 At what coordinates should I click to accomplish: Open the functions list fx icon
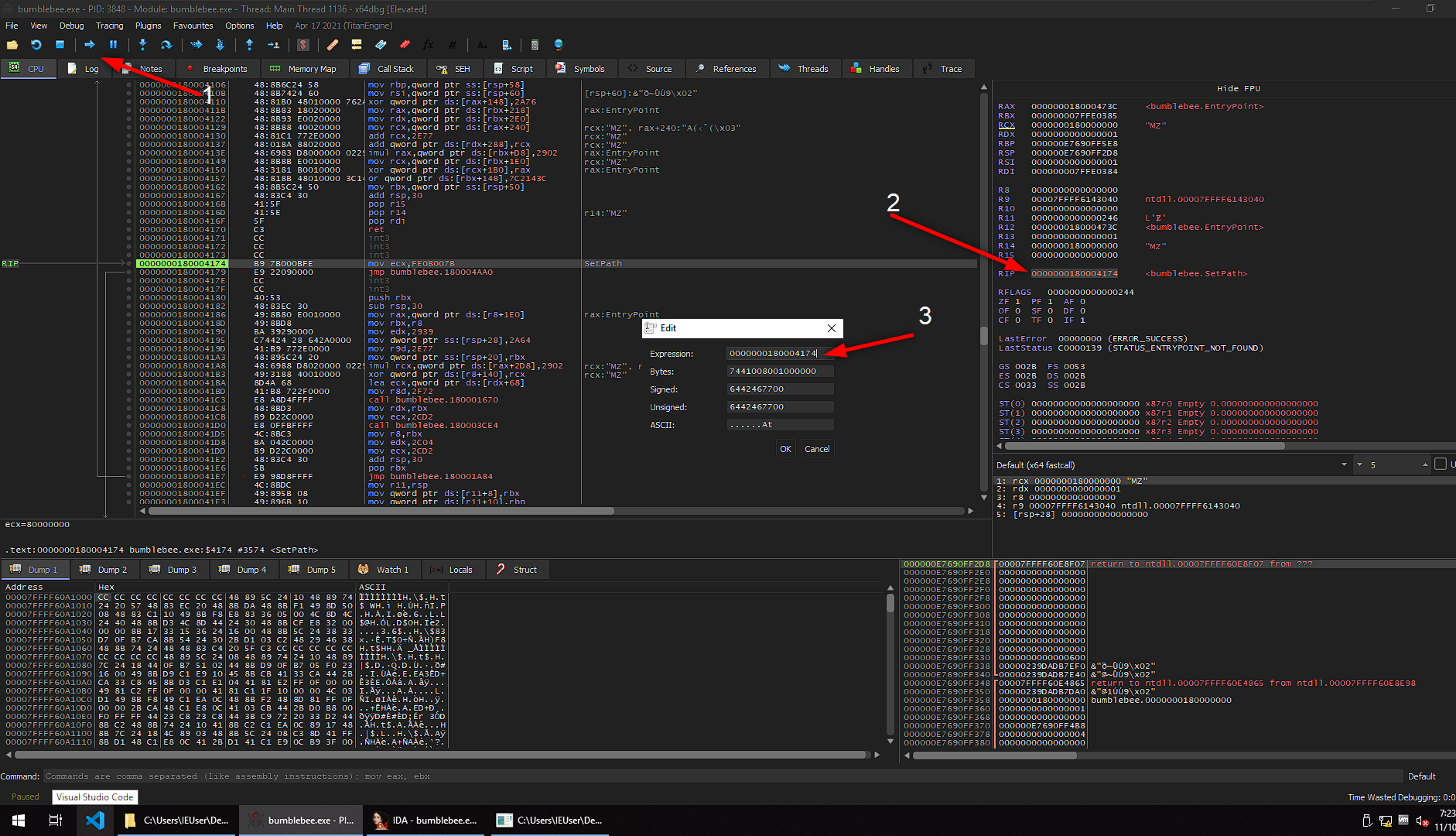click(x=428, y=45)
